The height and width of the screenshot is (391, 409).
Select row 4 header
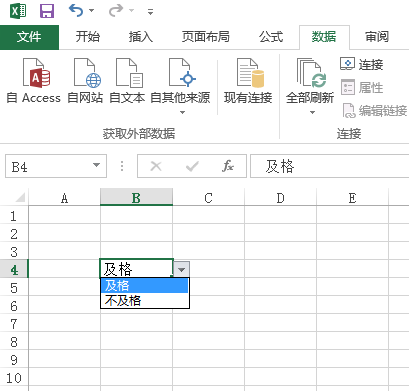pos(14,269)
